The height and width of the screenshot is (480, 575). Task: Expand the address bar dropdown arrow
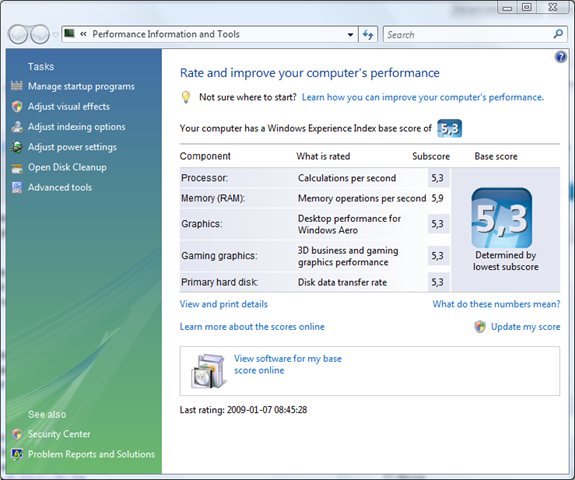pos(350,35)
